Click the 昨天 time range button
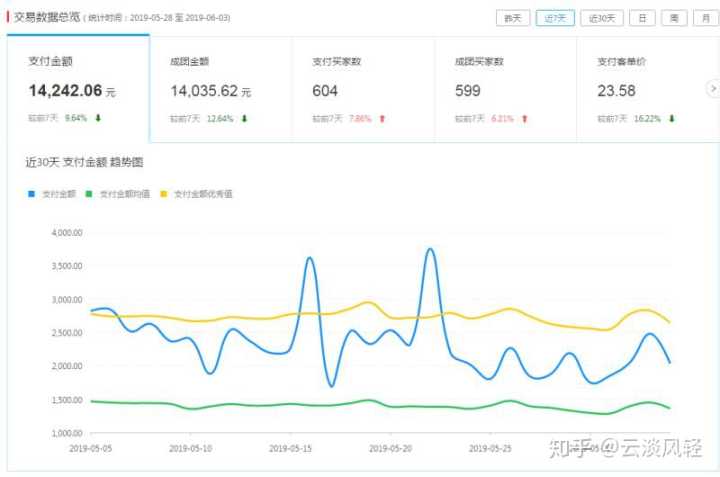Image resolution: width=720 pixels, height=477 pixels. (512, 18)
